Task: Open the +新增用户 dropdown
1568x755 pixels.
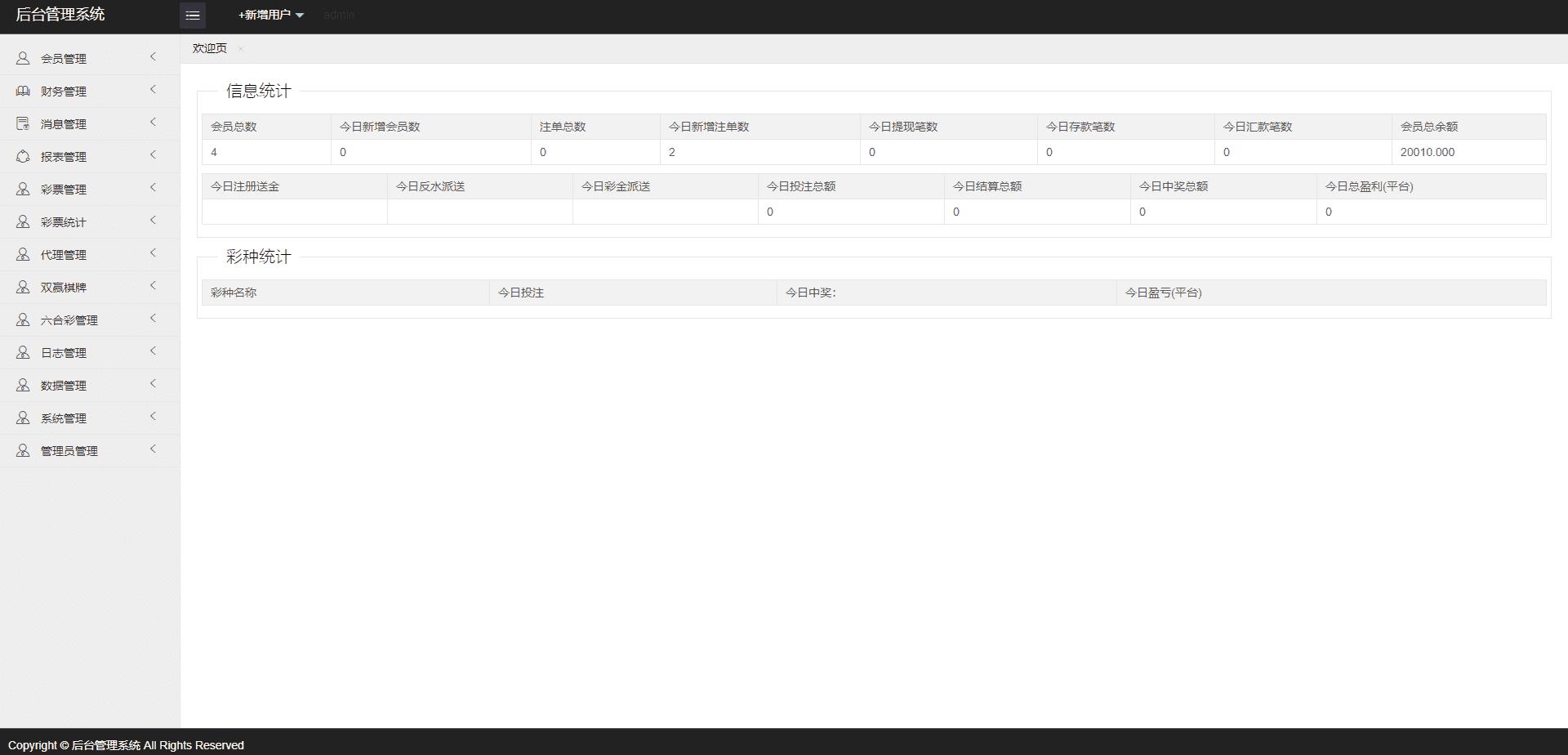Action: pos(270,15)
